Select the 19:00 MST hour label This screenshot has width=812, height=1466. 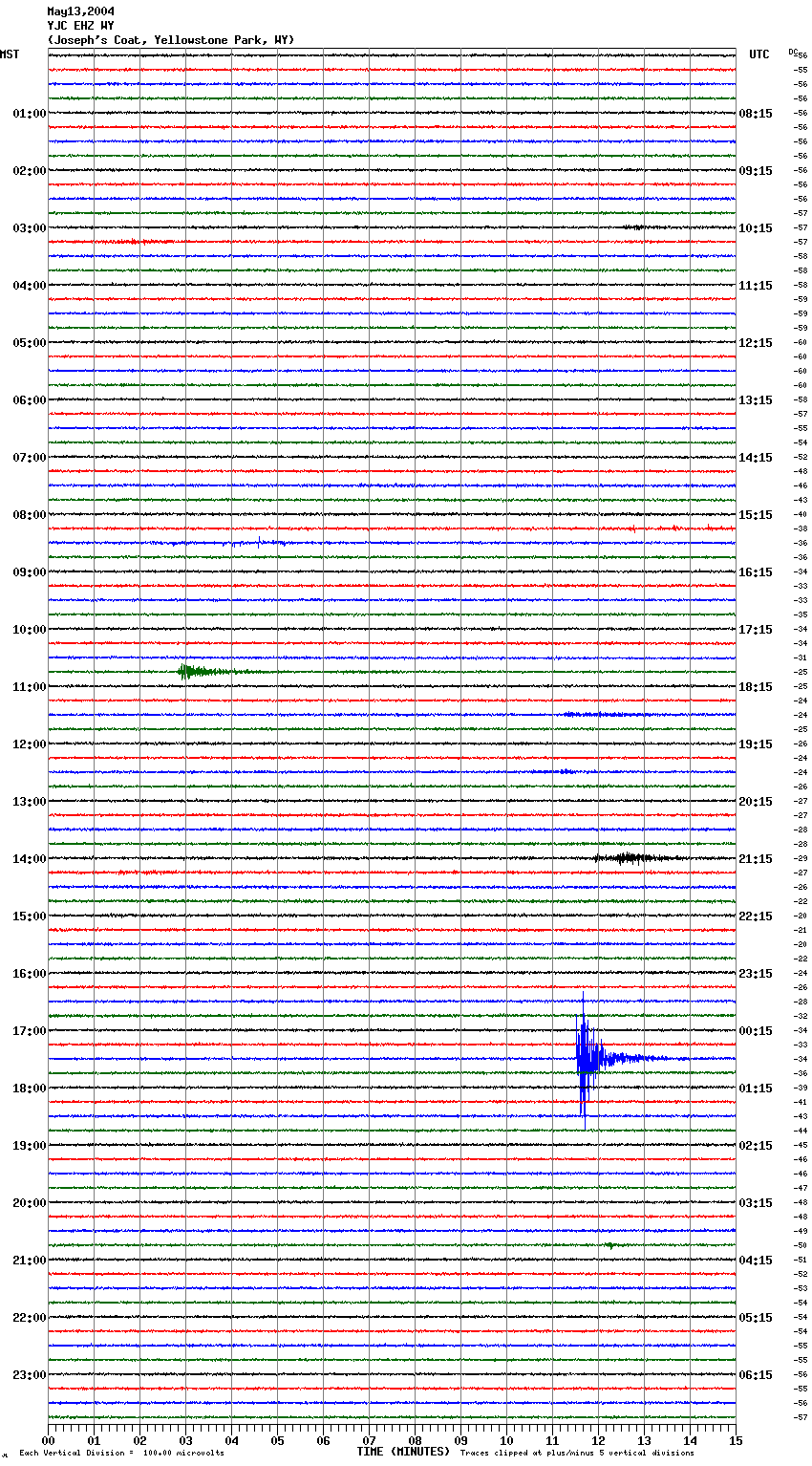coord(30,1146)
